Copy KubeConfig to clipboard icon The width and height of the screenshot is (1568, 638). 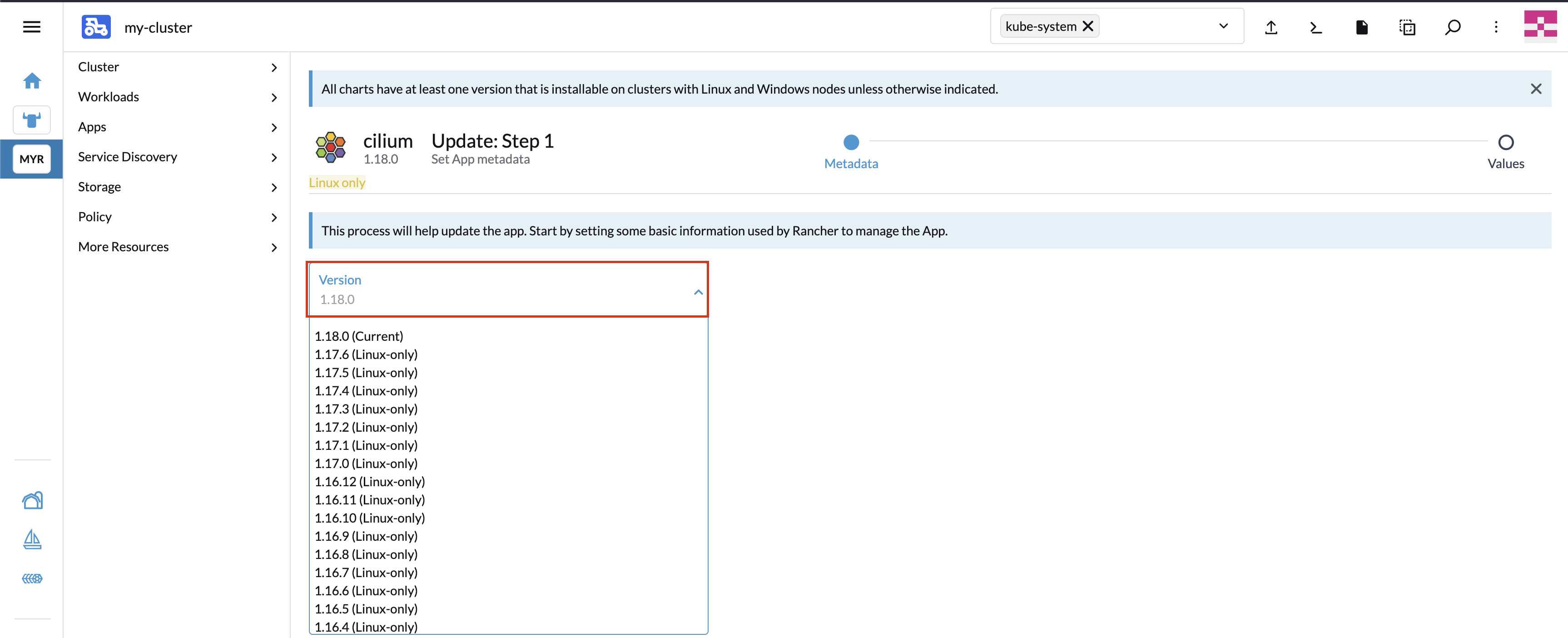(1407, 27)
